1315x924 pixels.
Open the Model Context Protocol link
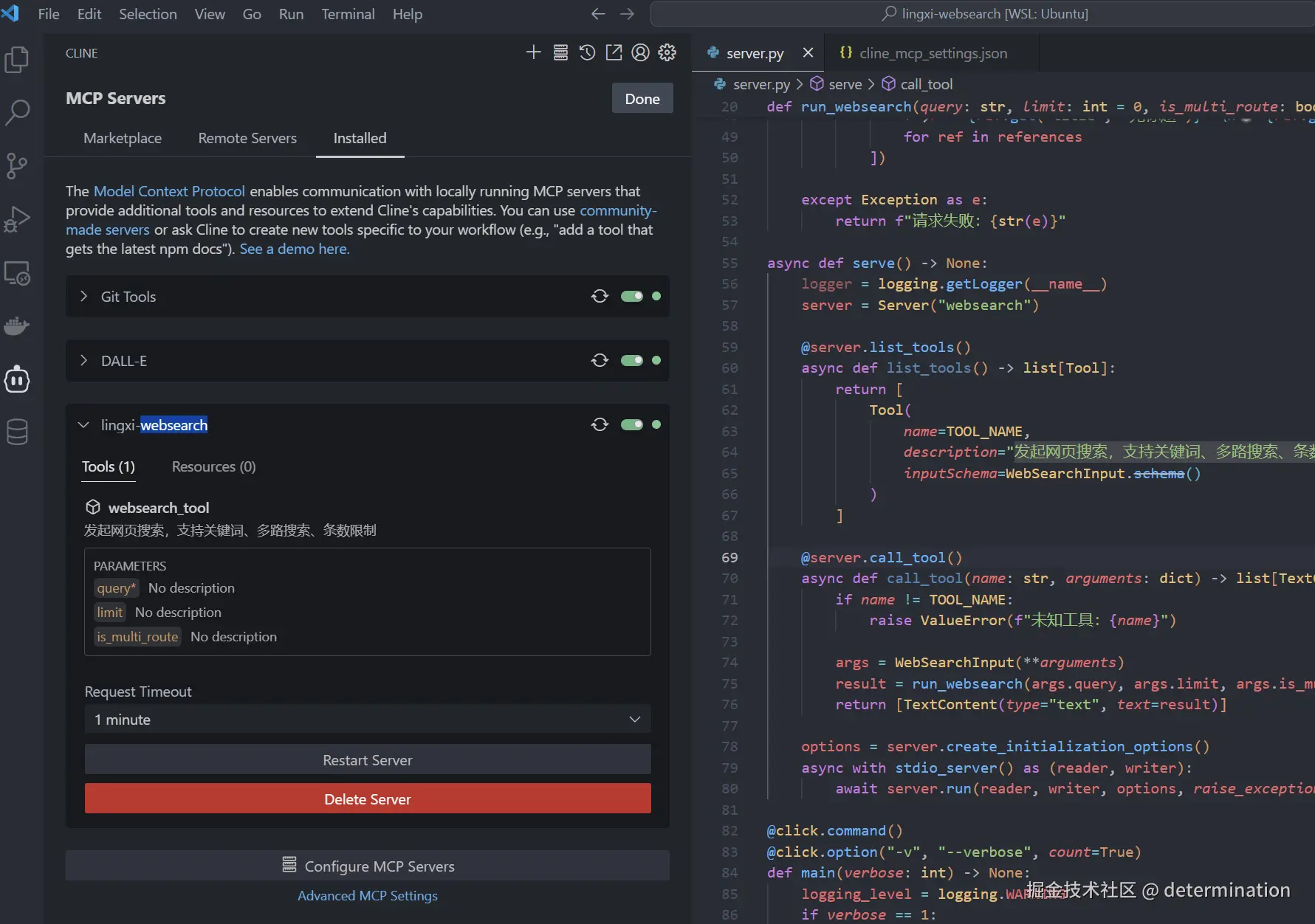coord(169,191)
